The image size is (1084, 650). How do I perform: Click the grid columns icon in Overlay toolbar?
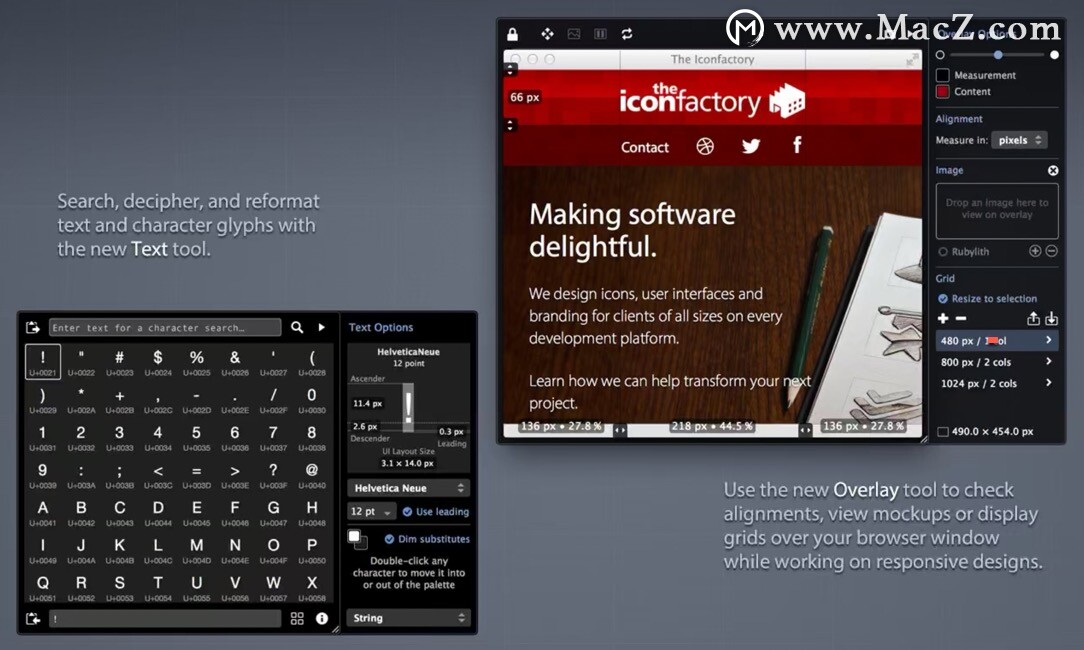[600, 34]
